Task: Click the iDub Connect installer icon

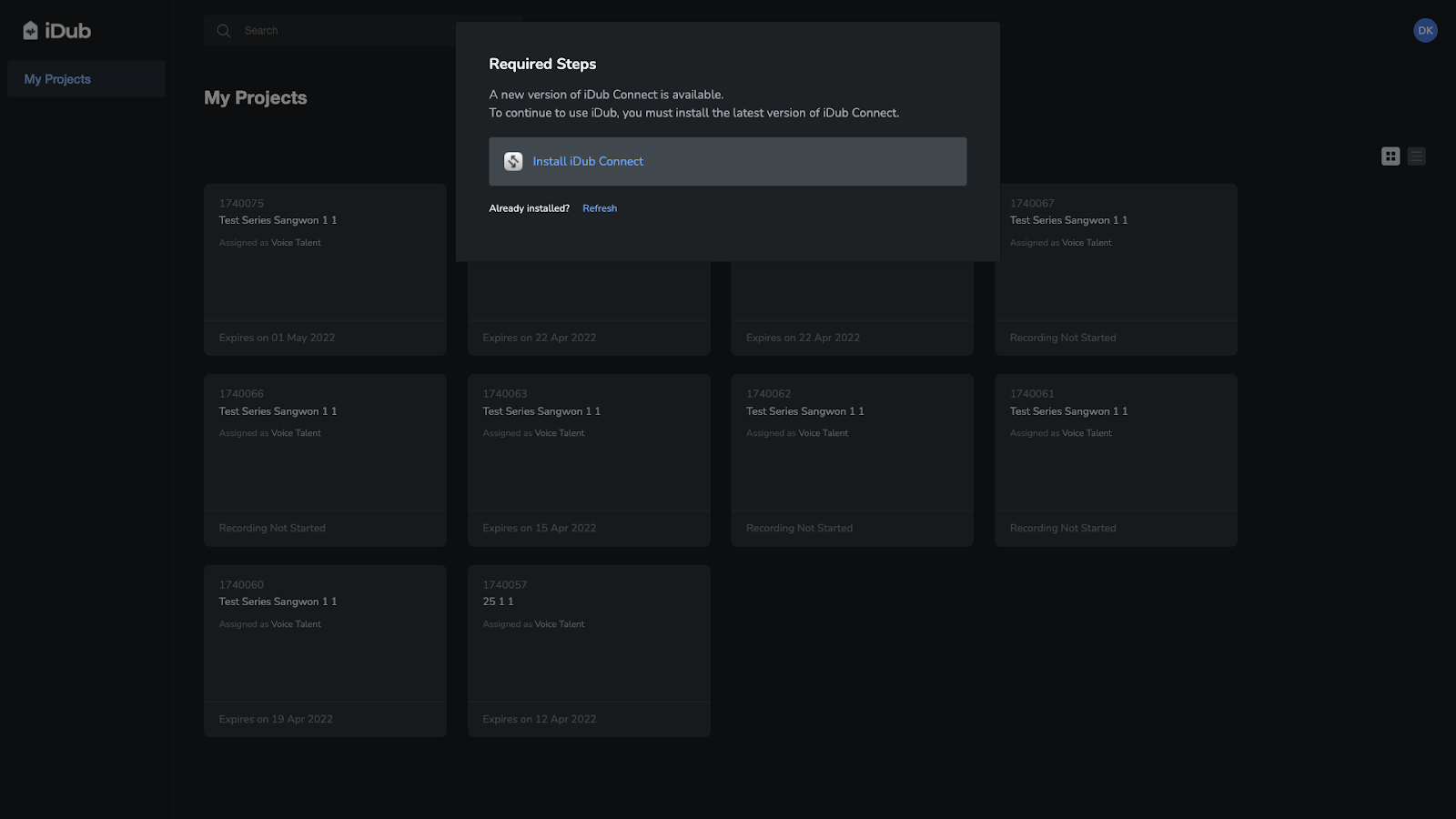Action: (513, 161)
